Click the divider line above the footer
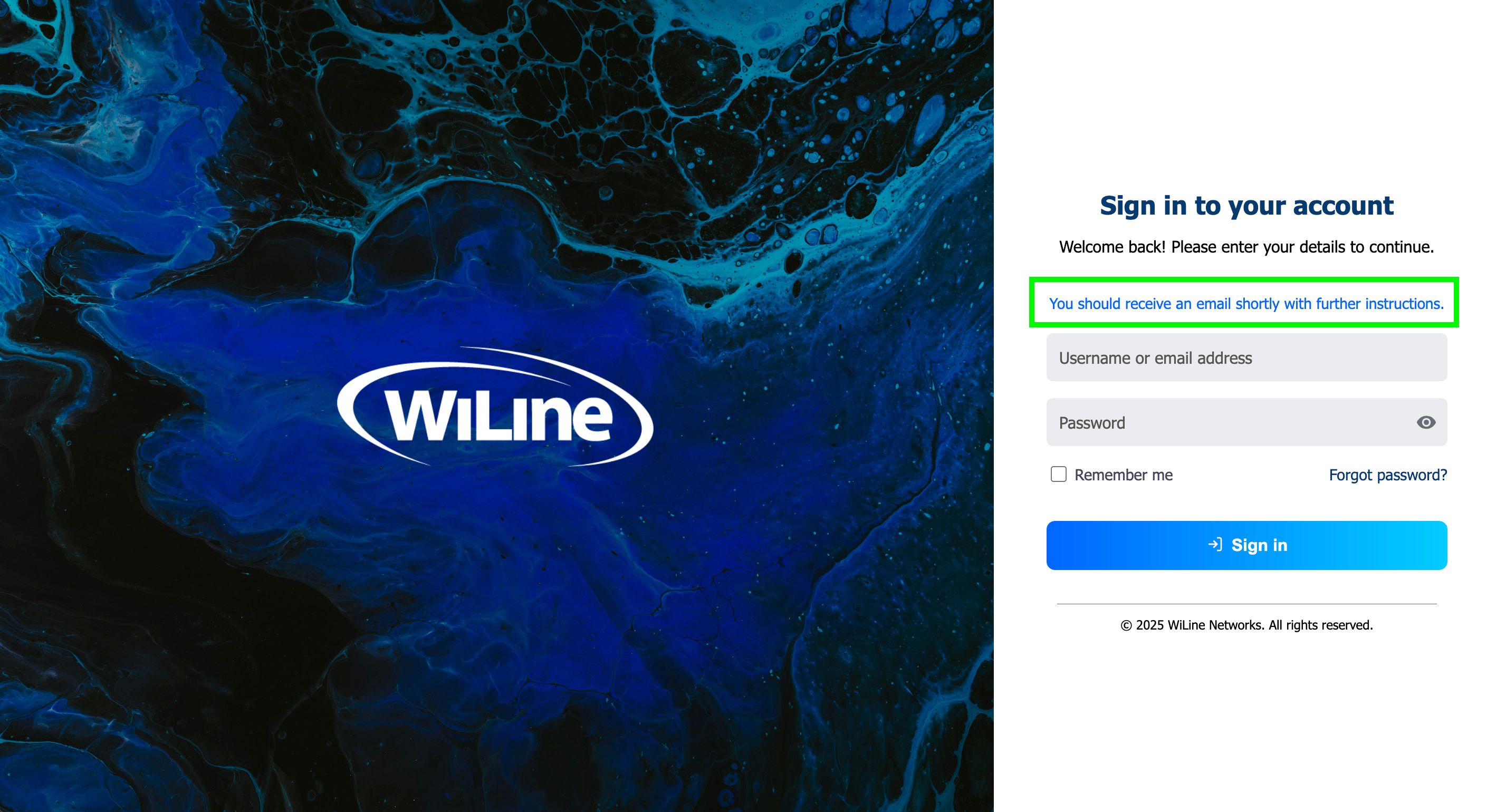This screenshot has height=812, width=1496. [1246, 604]
